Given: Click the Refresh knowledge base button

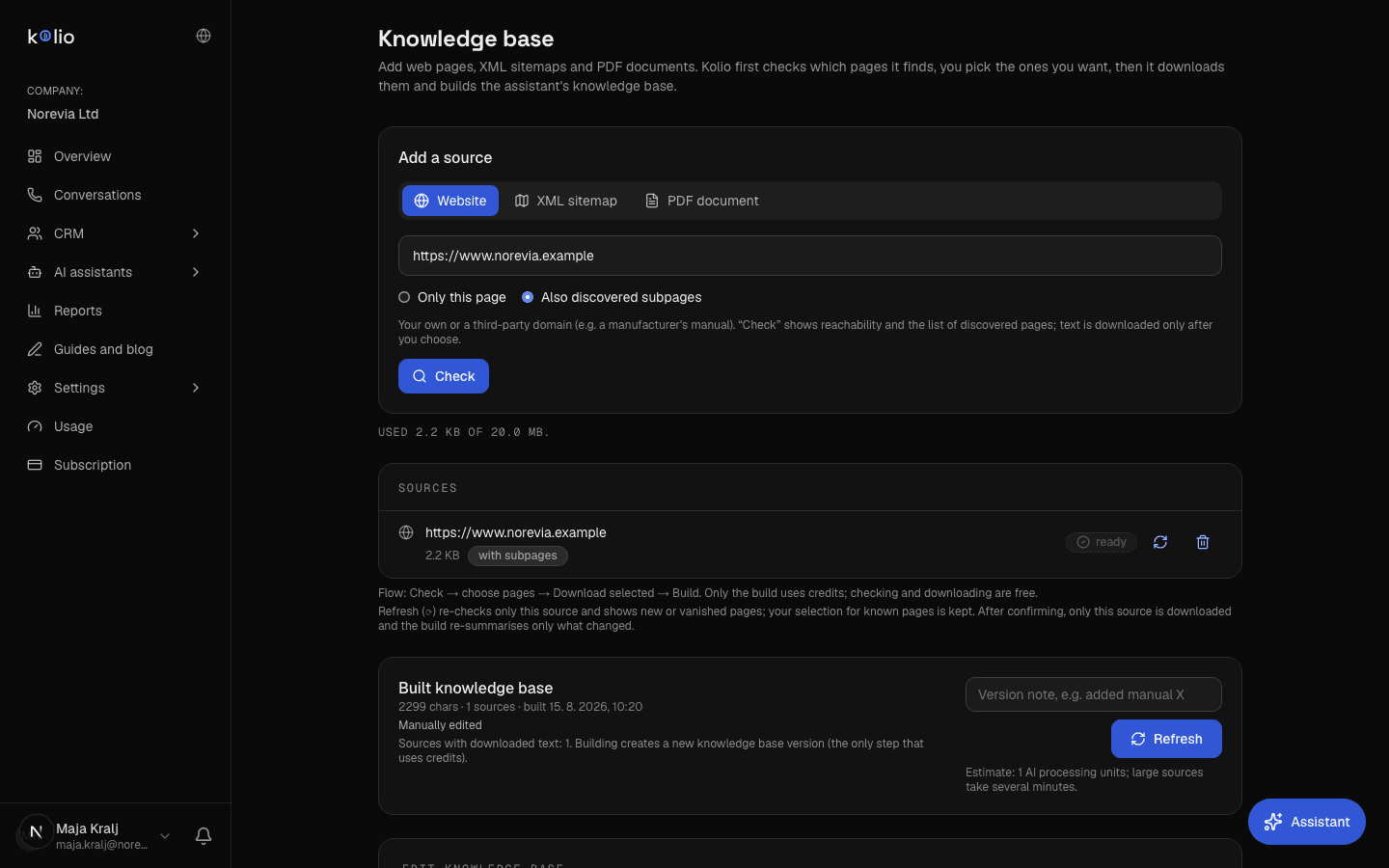Looking at the screenshot, I should 1166,739.
